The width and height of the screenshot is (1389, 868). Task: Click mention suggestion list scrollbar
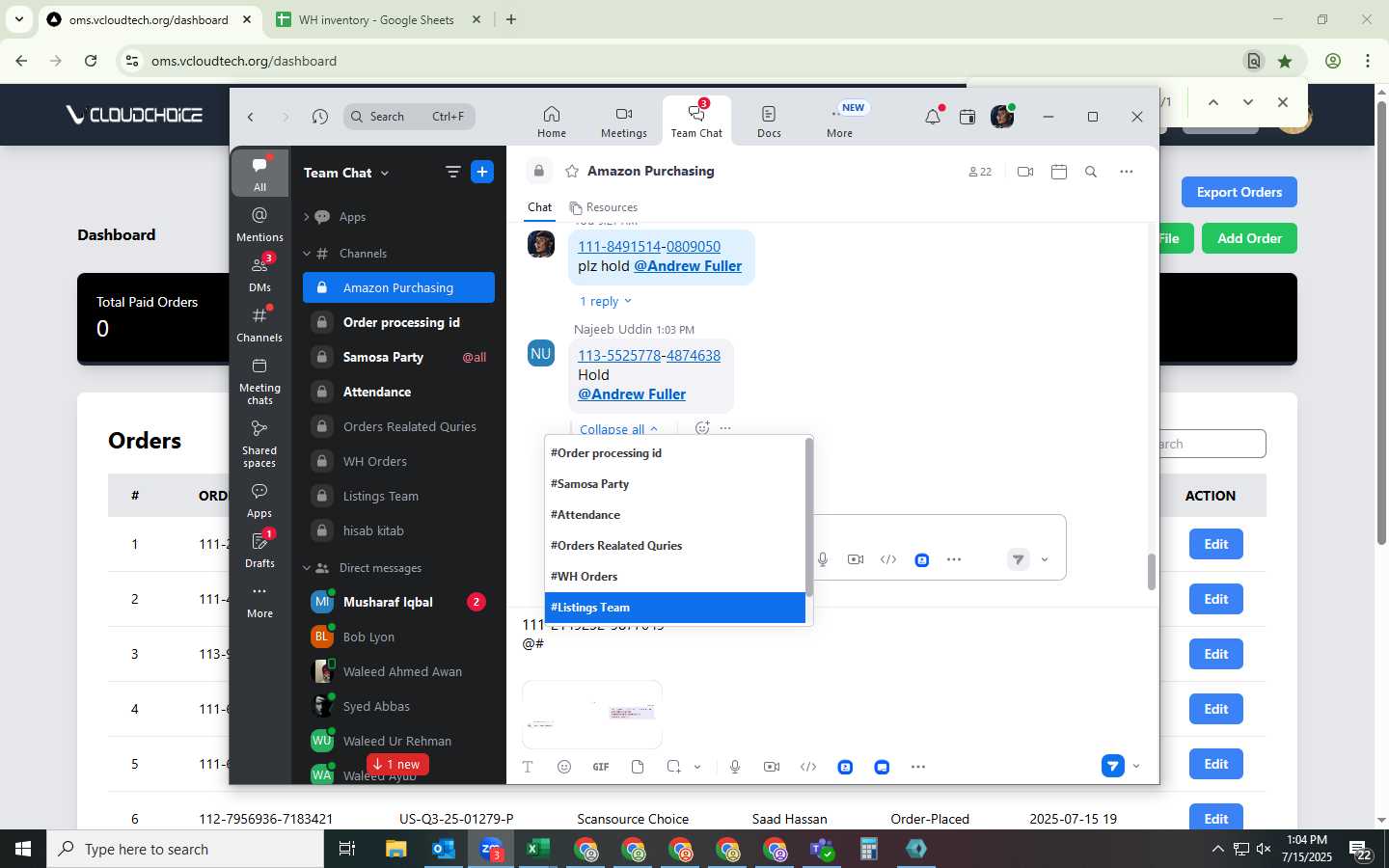(x=809, y=518)
